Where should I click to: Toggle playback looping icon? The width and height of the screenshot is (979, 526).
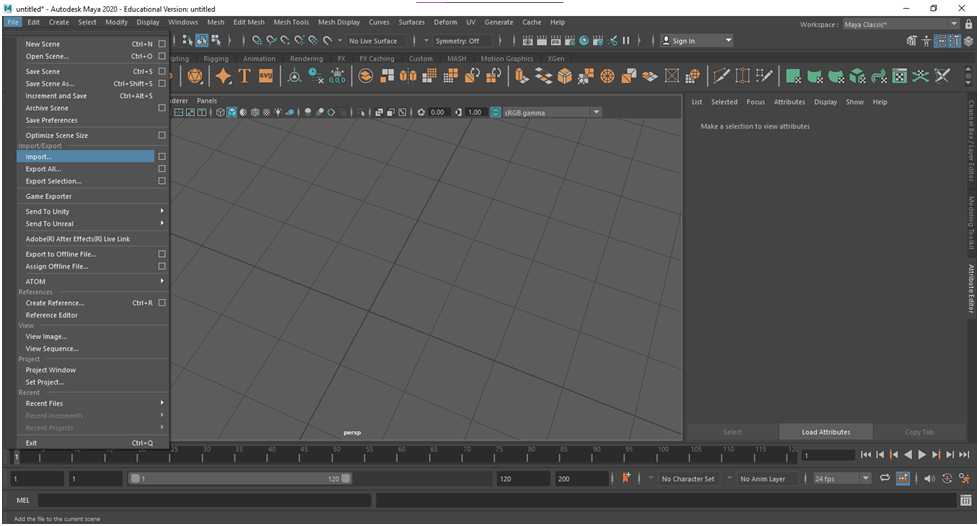point(885,479)
